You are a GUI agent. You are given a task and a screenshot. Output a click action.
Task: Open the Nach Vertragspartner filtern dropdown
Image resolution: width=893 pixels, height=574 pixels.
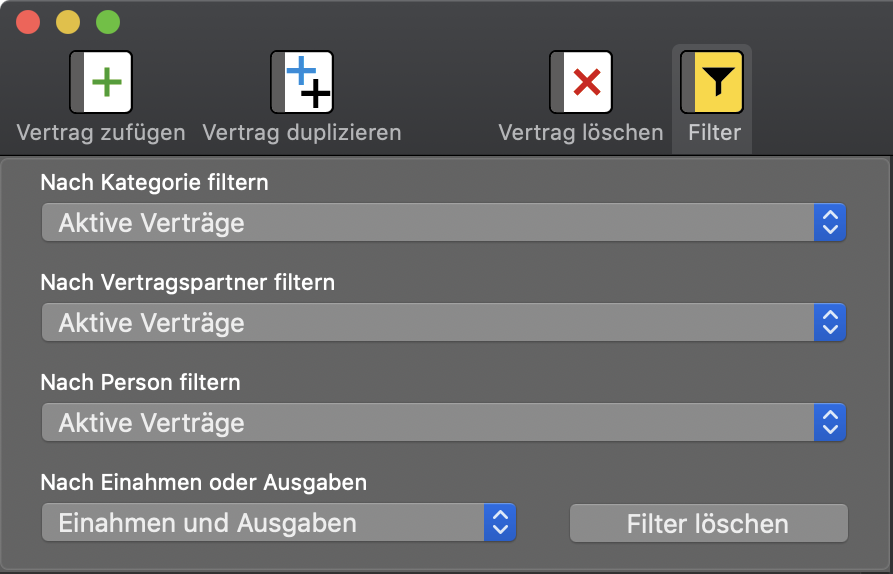click(444, 322)
